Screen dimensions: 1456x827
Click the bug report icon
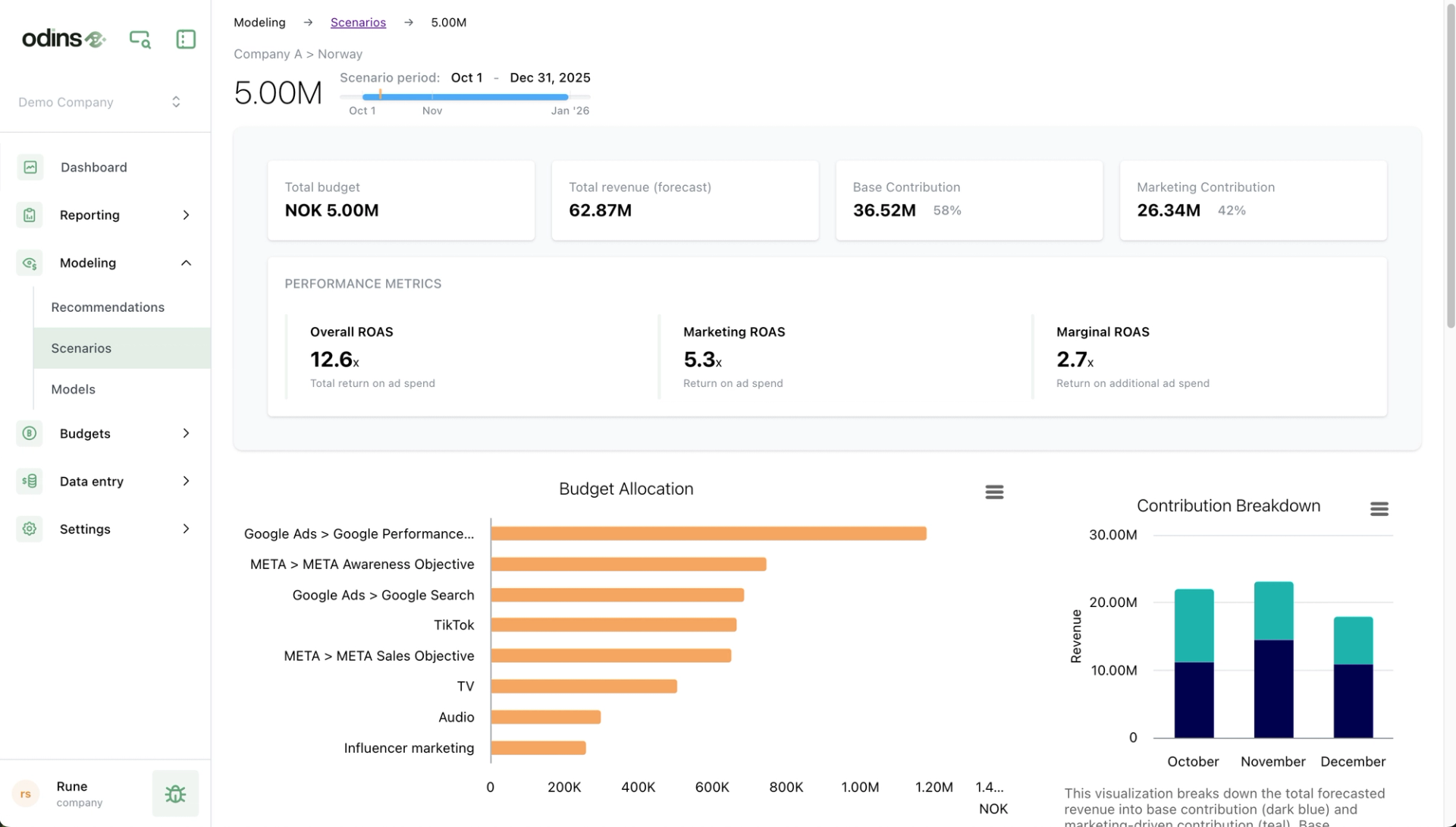(175, 794)
